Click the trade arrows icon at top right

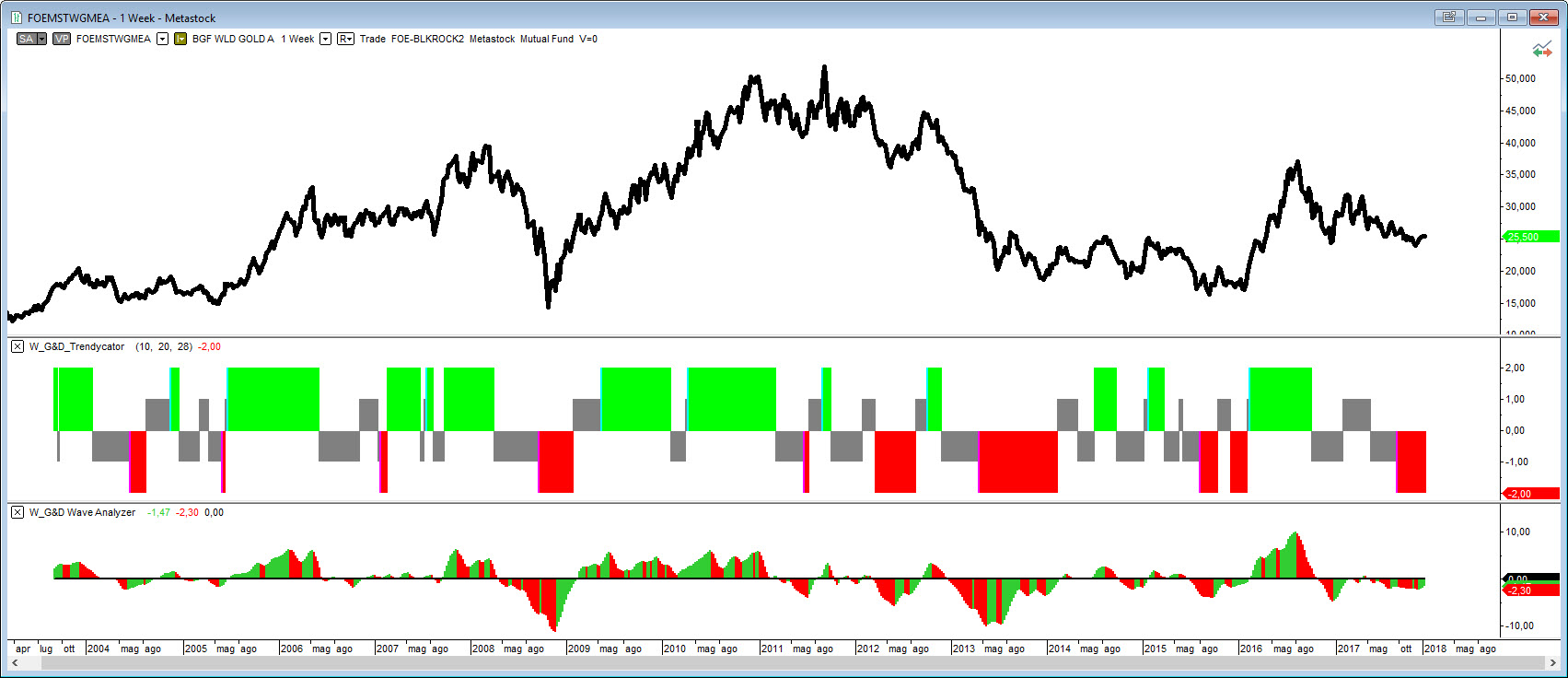click(x=1541, y=50)
